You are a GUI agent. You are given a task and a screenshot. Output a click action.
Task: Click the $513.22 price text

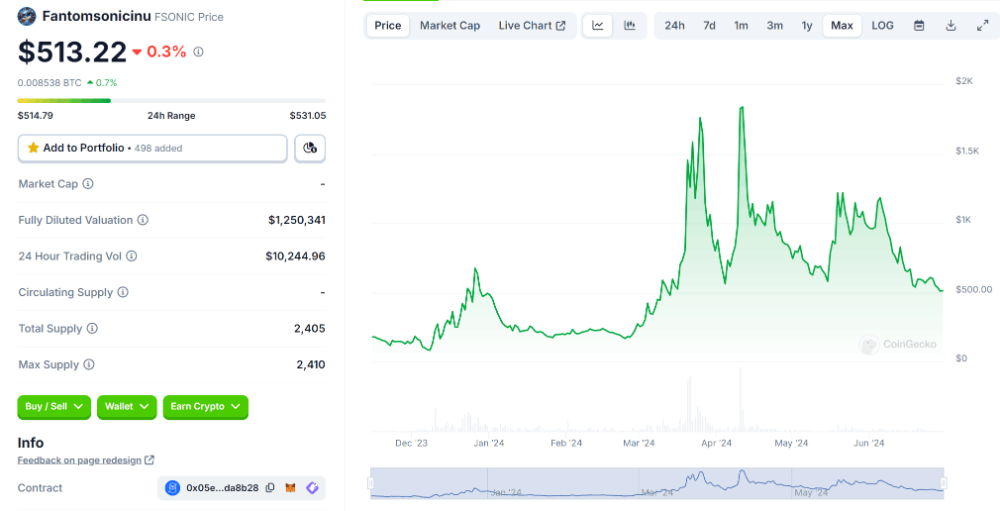[x=72, y=52]
